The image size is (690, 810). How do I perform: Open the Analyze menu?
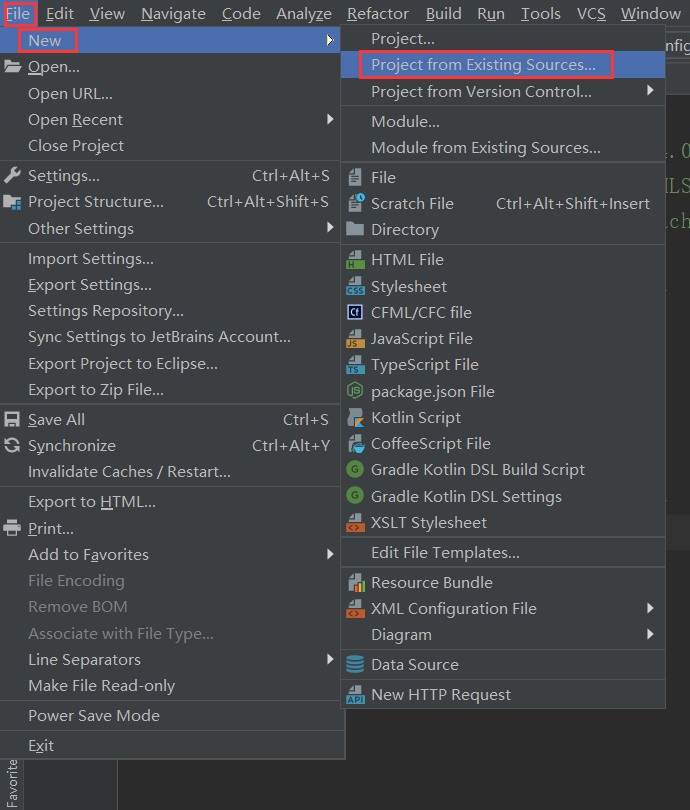coord(304,13)
